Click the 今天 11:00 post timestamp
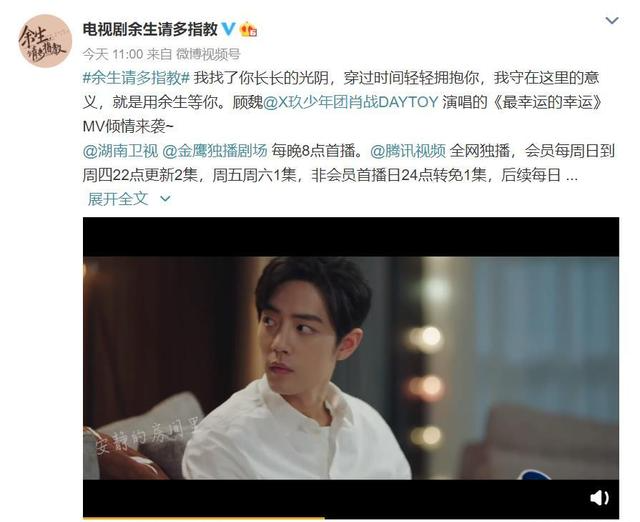This screenshot has height=522, width=640. point(113,54)
